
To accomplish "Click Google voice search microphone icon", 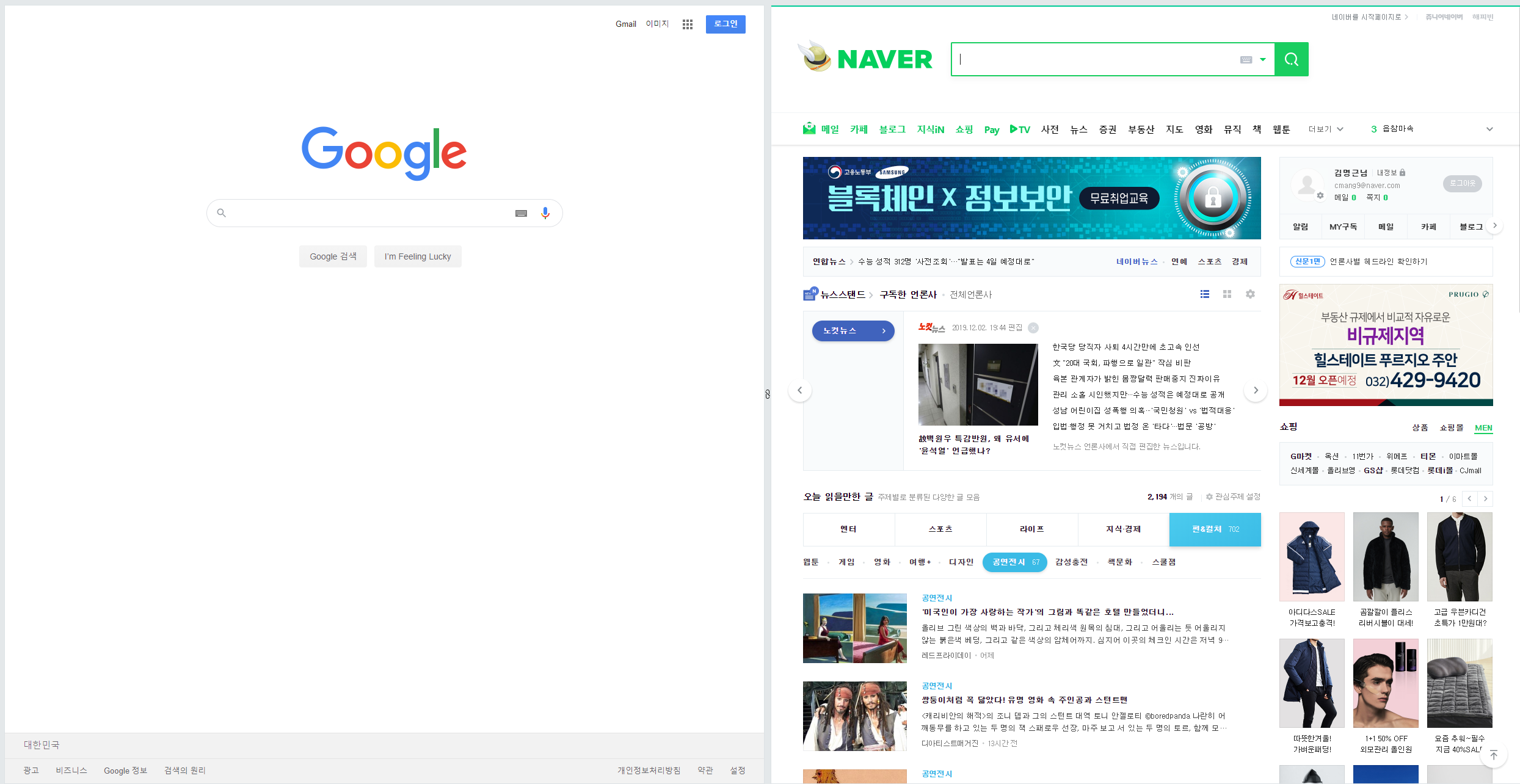I will 545,213.
